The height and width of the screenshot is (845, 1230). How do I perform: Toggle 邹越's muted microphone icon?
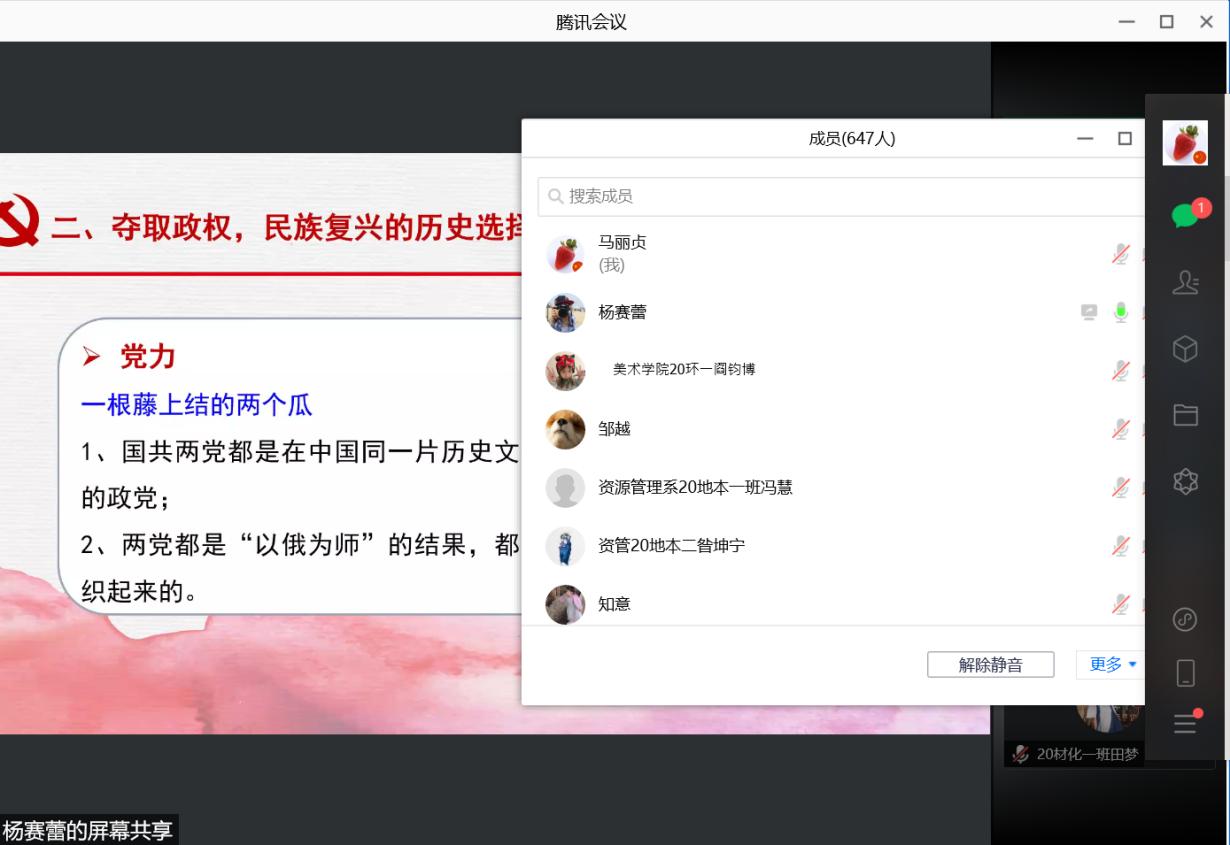coord(1120,429)
